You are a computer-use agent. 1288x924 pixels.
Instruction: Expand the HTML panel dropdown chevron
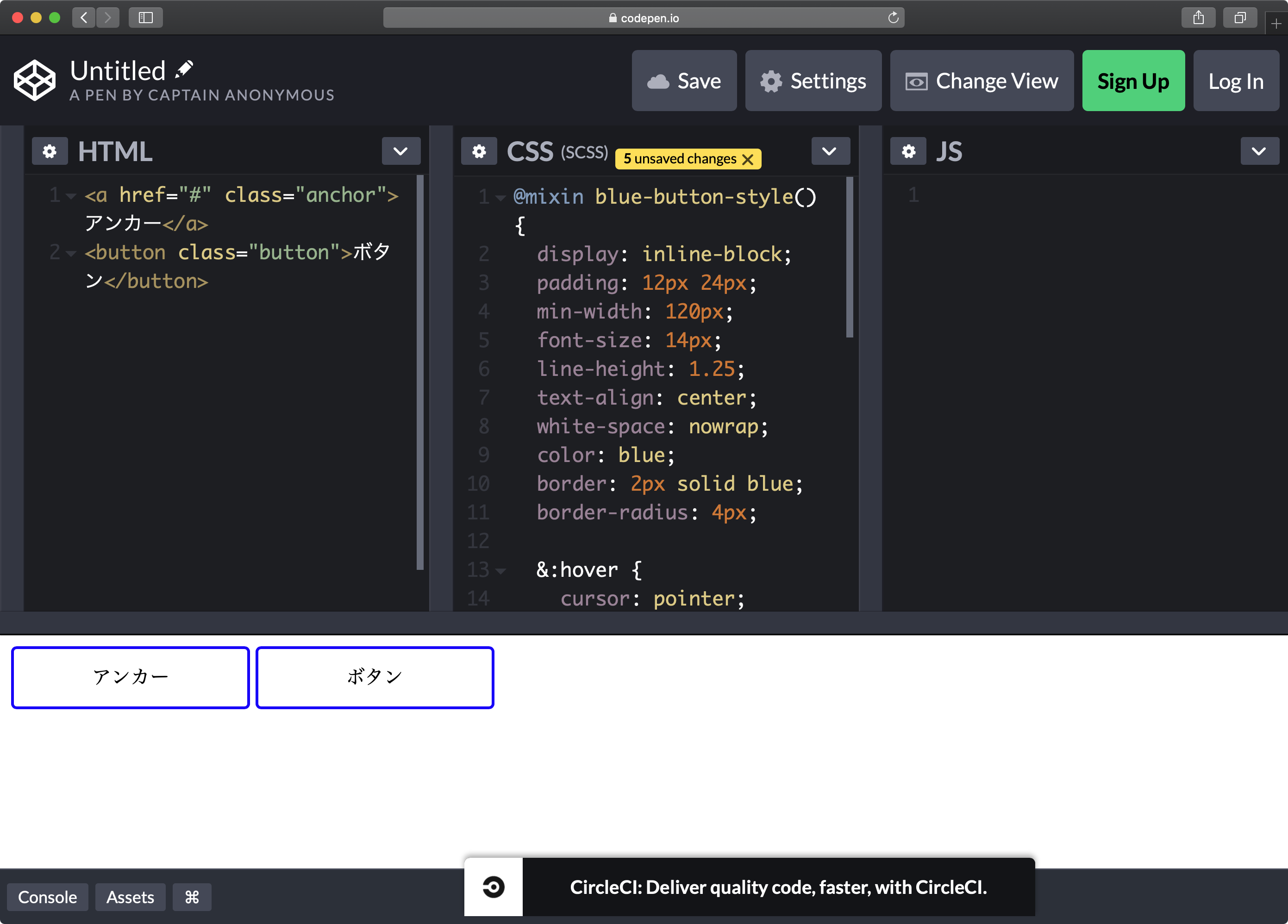[401, 151]
